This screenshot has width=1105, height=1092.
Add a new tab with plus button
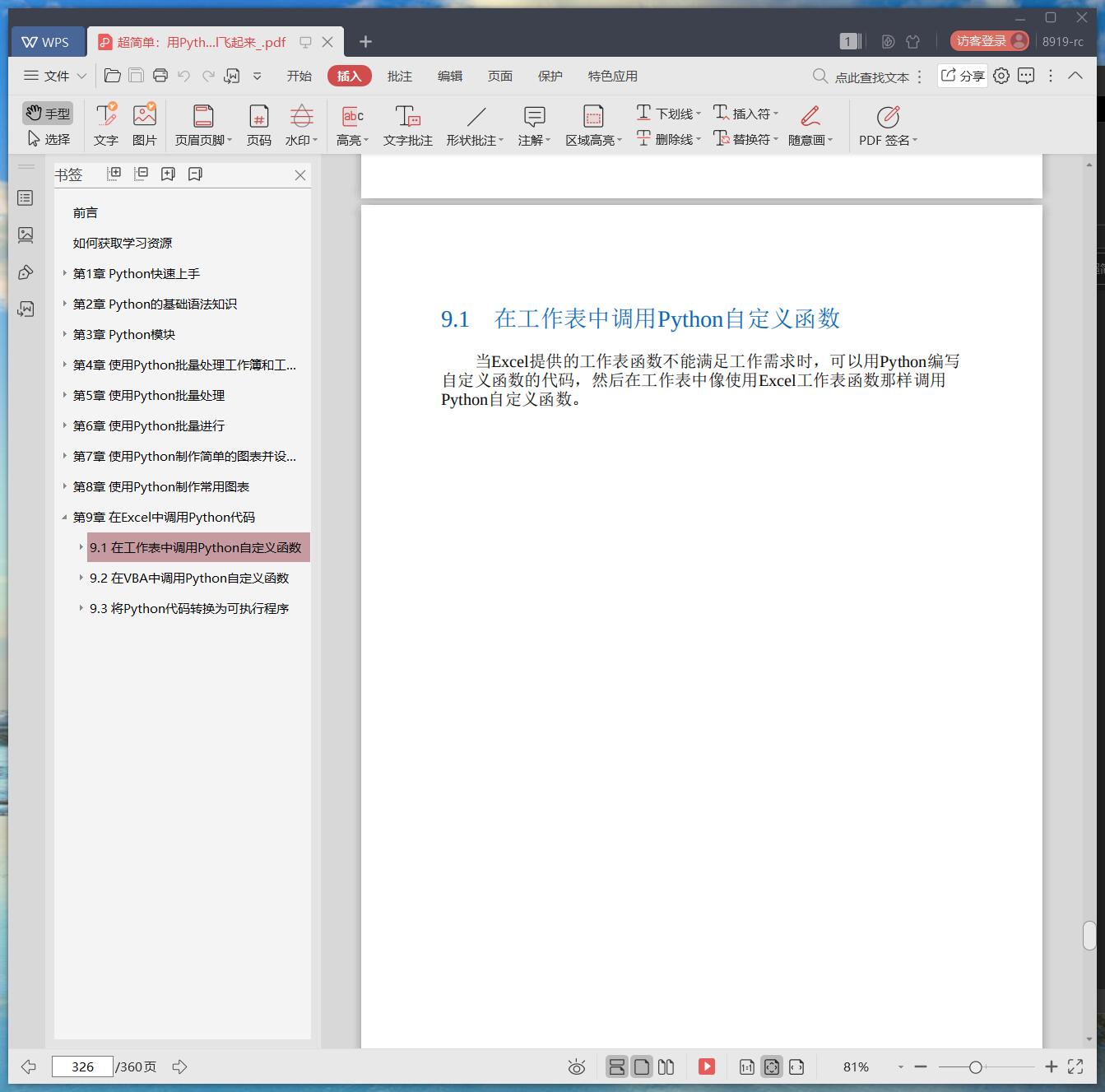(366, 42)
